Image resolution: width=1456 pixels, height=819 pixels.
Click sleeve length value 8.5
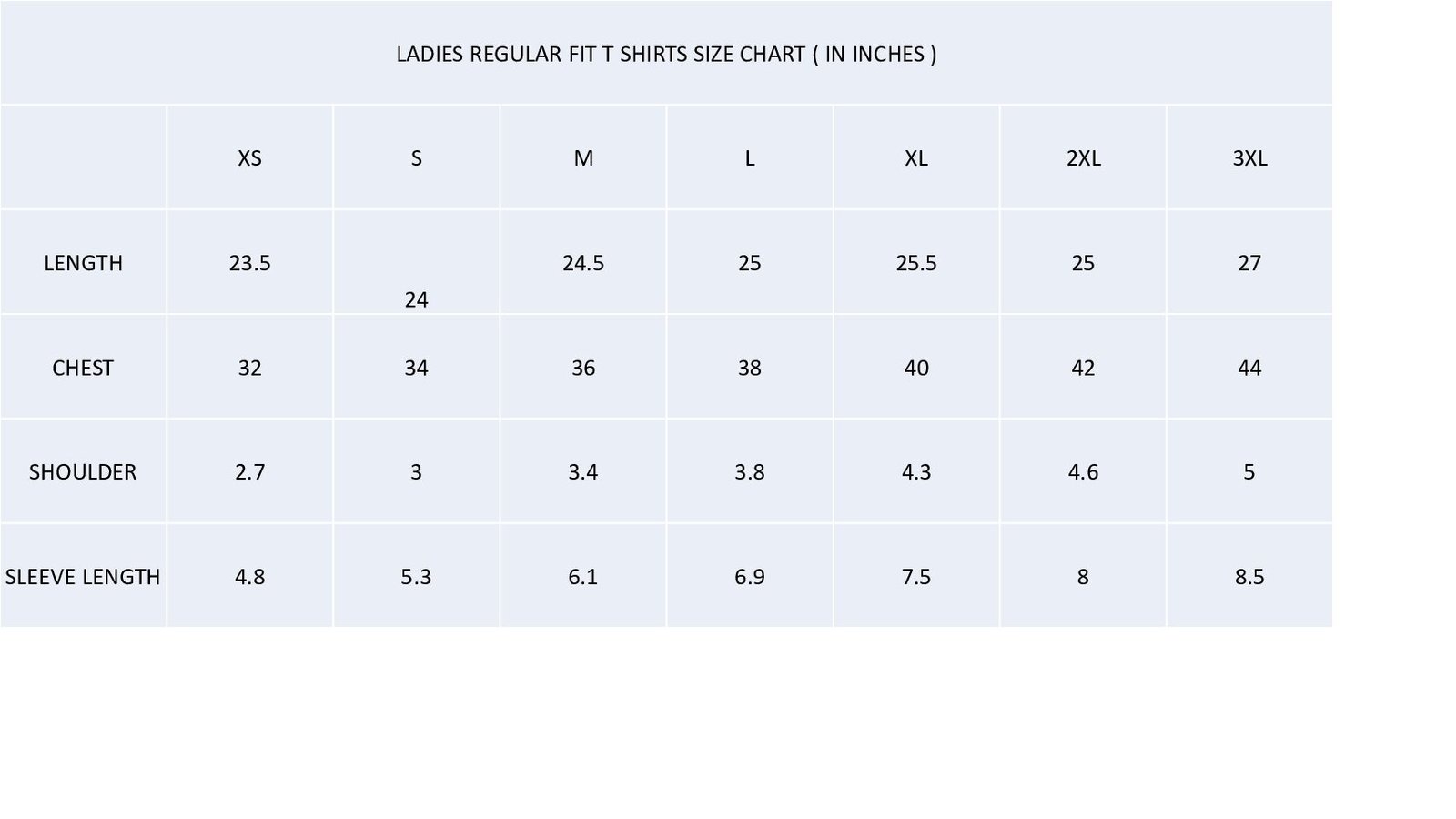pyautogui.click(x=1249, y=577)
